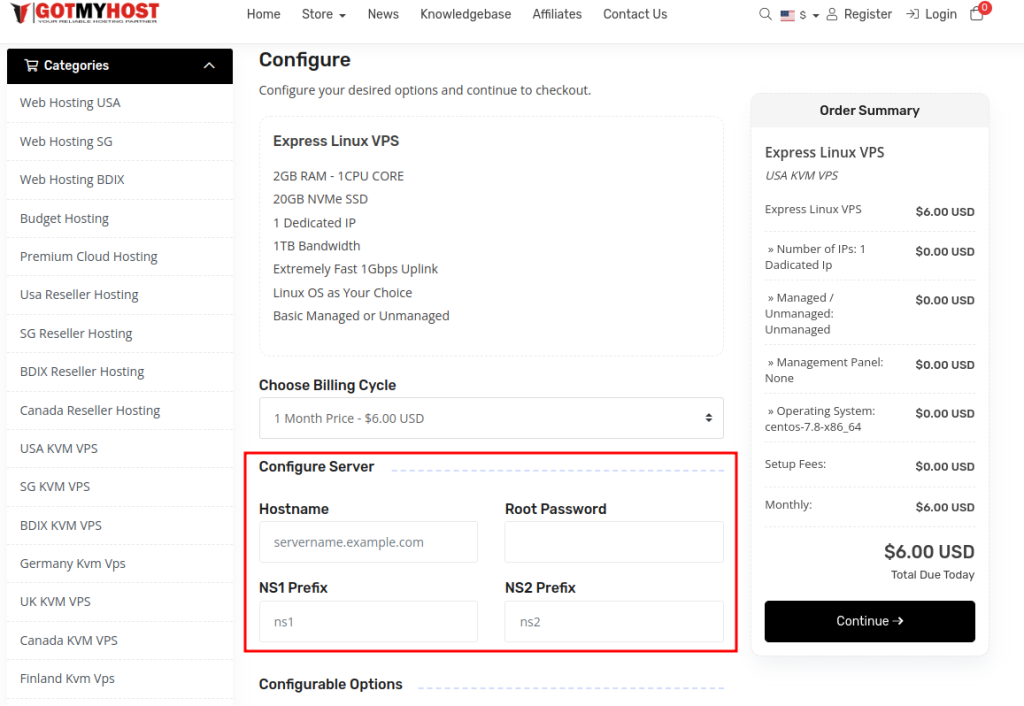Expand the Store menu dropdown
This screenshot has height=706, width=1024.
point(323,14)
